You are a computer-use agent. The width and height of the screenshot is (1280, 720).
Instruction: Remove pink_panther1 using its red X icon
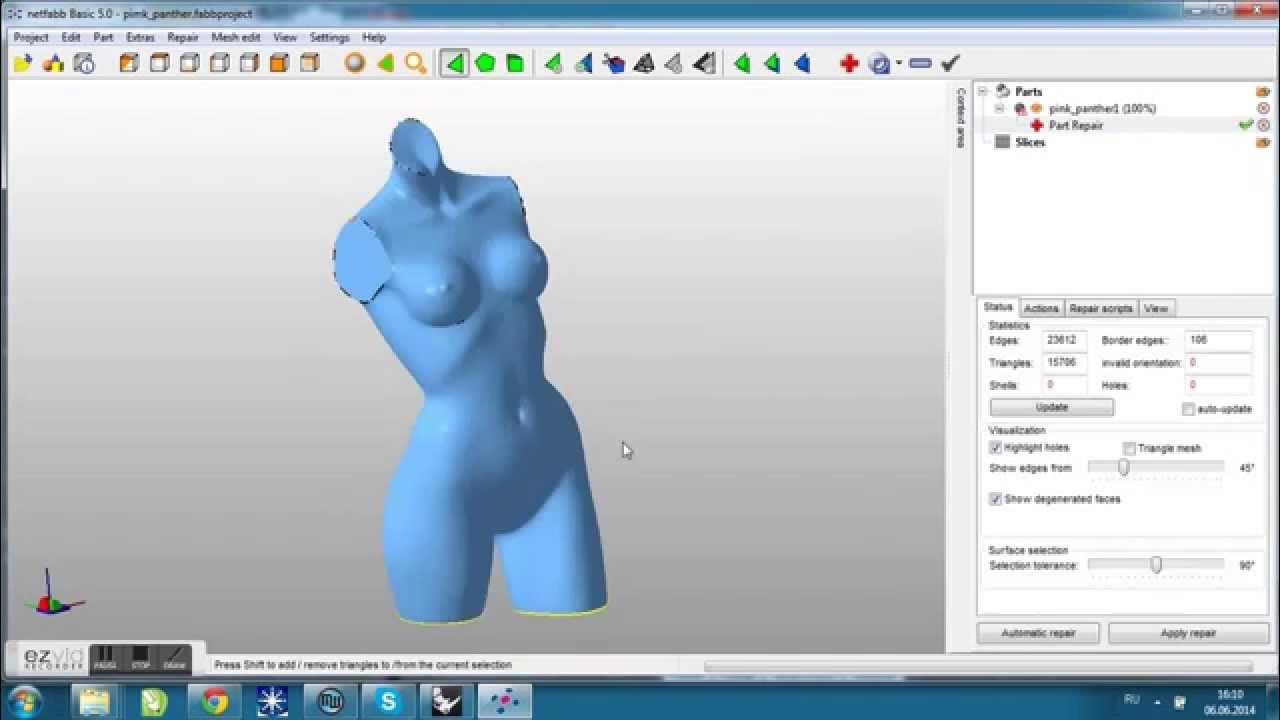tap(1263, 108)
